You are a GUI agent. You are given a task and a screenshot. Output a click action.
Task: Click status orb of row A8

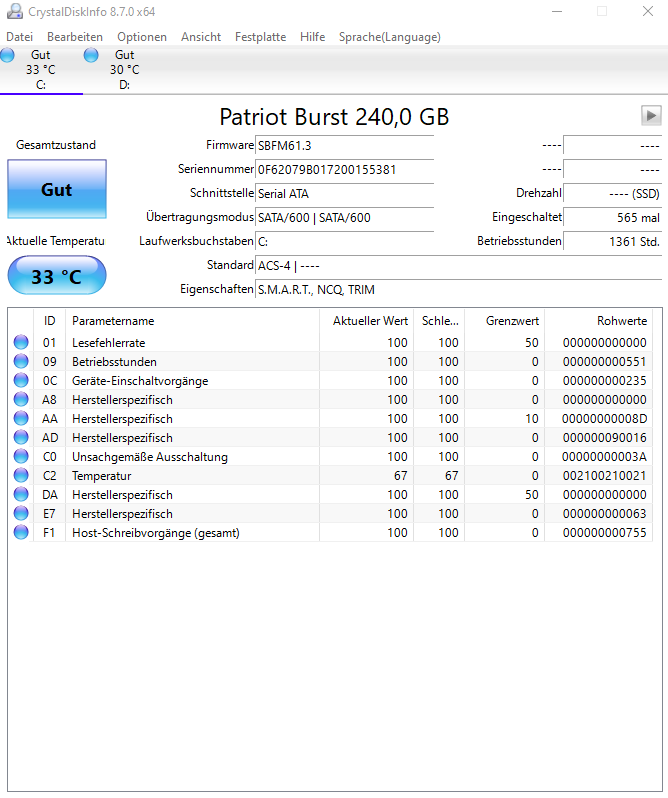[21, 399]
